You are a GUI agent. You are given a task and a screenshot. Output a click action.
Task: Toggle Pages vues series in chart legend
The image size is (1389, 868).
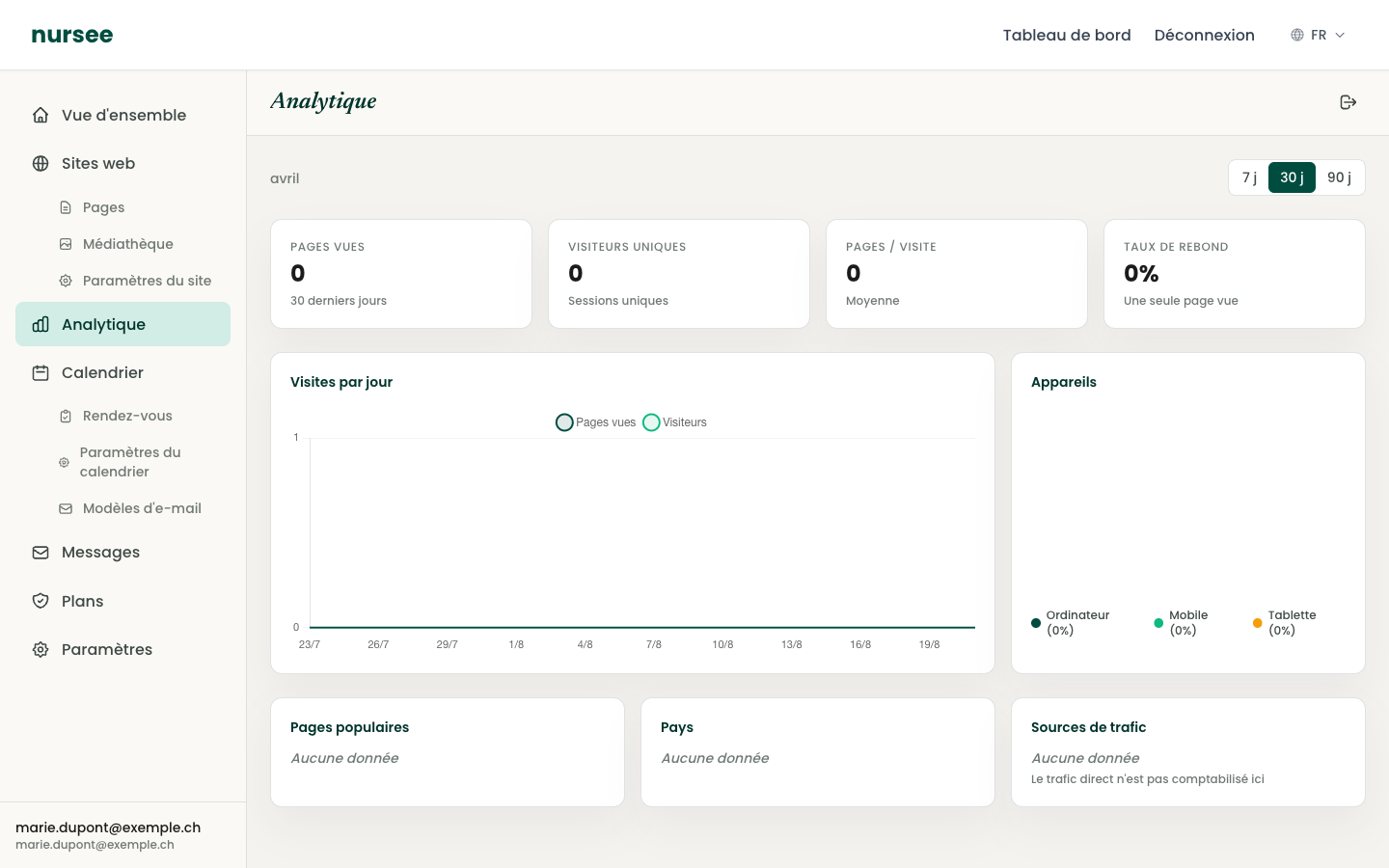(596, 422)
